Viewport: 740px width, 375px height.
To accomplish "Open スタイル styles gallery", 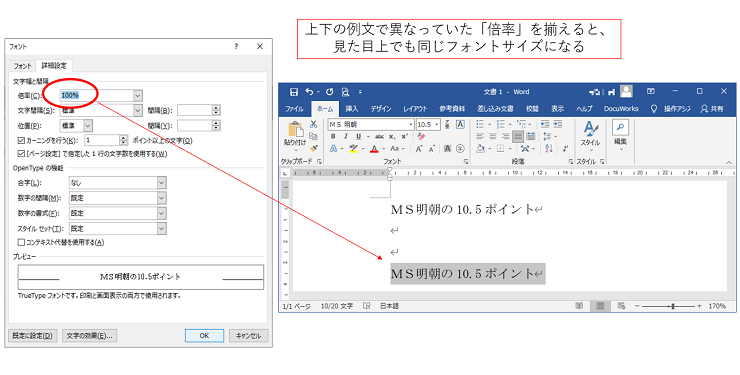I will point(590,135).
